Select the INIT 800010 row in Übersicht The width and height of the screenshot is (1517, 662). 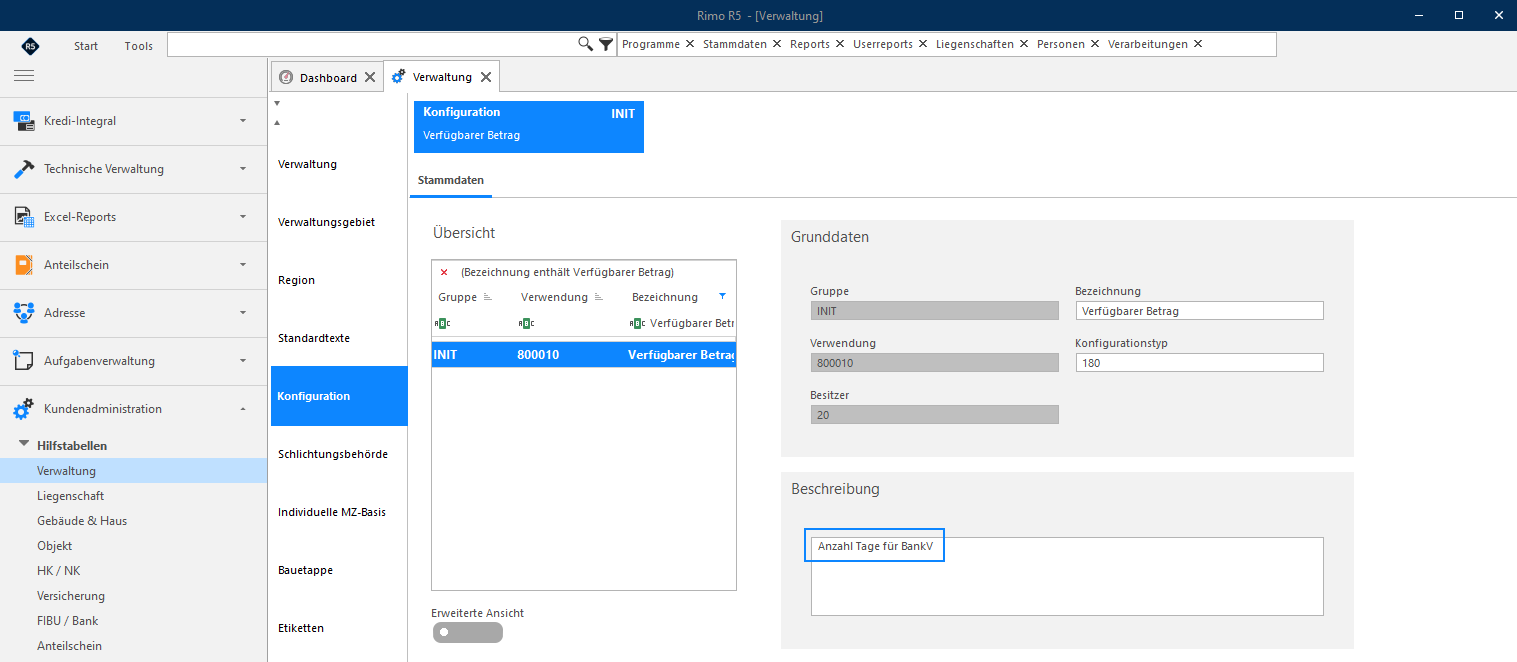coord(584,355)
